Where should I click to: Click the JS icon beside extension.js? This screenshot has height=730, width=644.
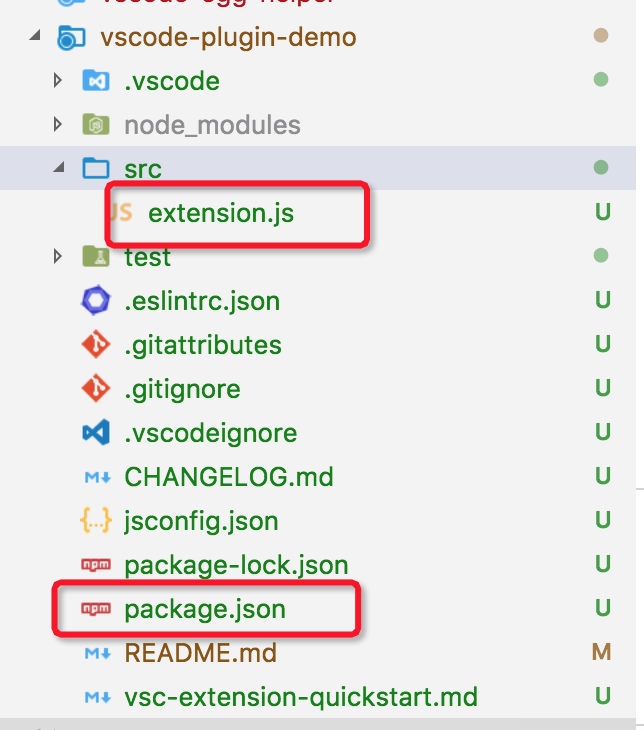pyautogui.click(x=119, y=212)
